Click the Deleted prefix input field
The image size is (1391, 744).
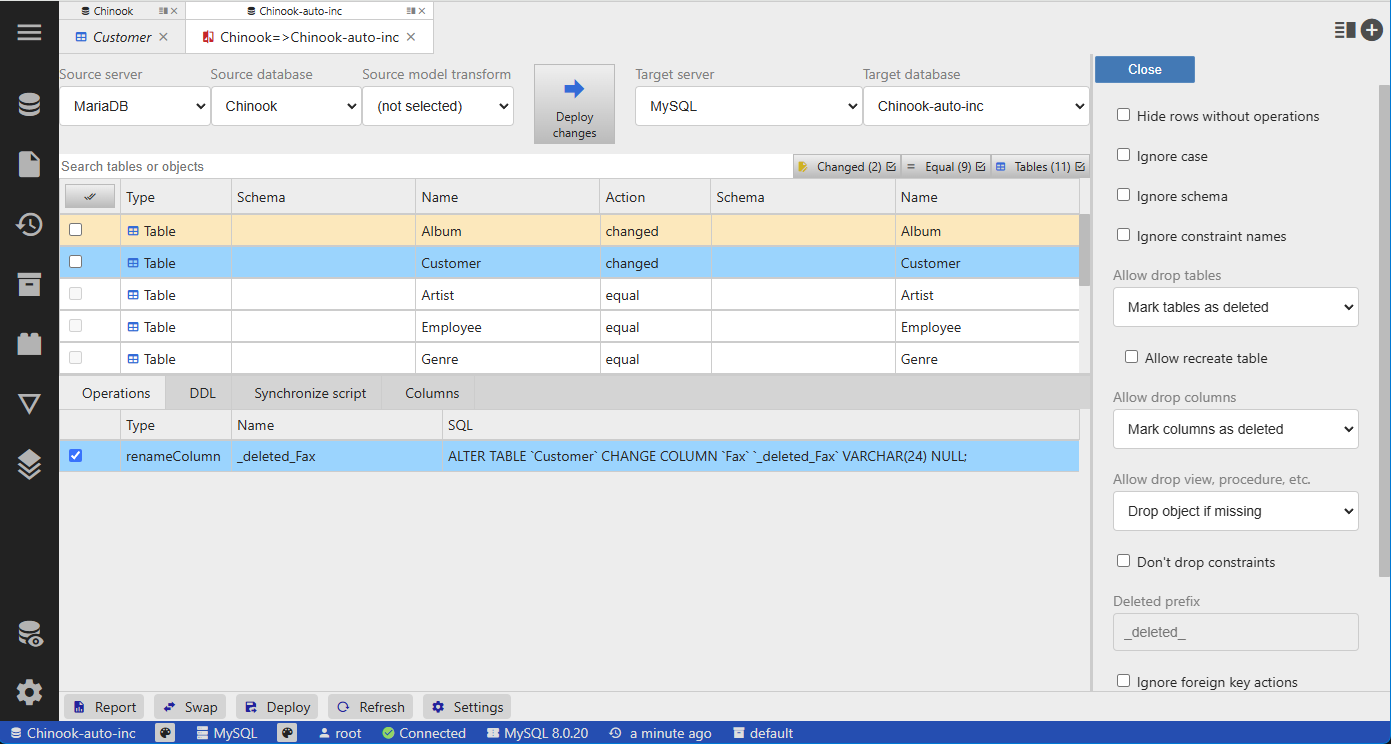pyautogui.click(x=1236, y=632)
